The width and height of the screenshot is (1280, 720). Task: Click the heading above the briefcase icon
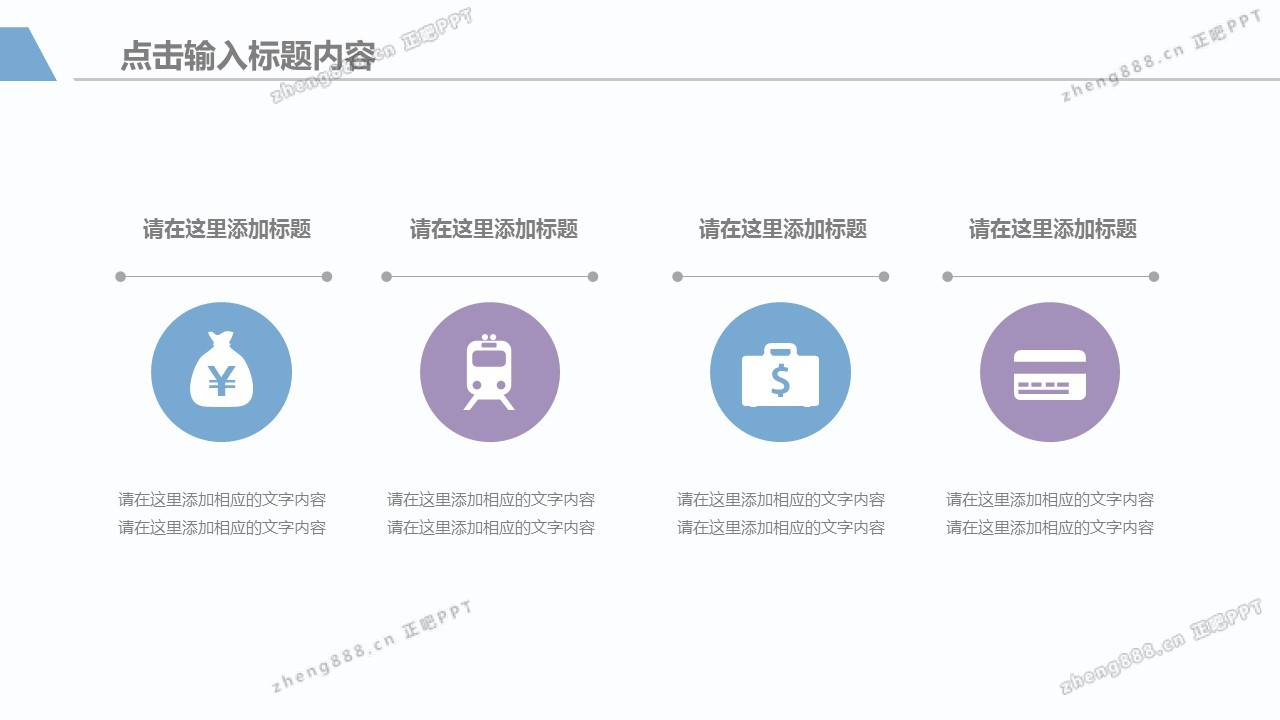click(782, 229)
